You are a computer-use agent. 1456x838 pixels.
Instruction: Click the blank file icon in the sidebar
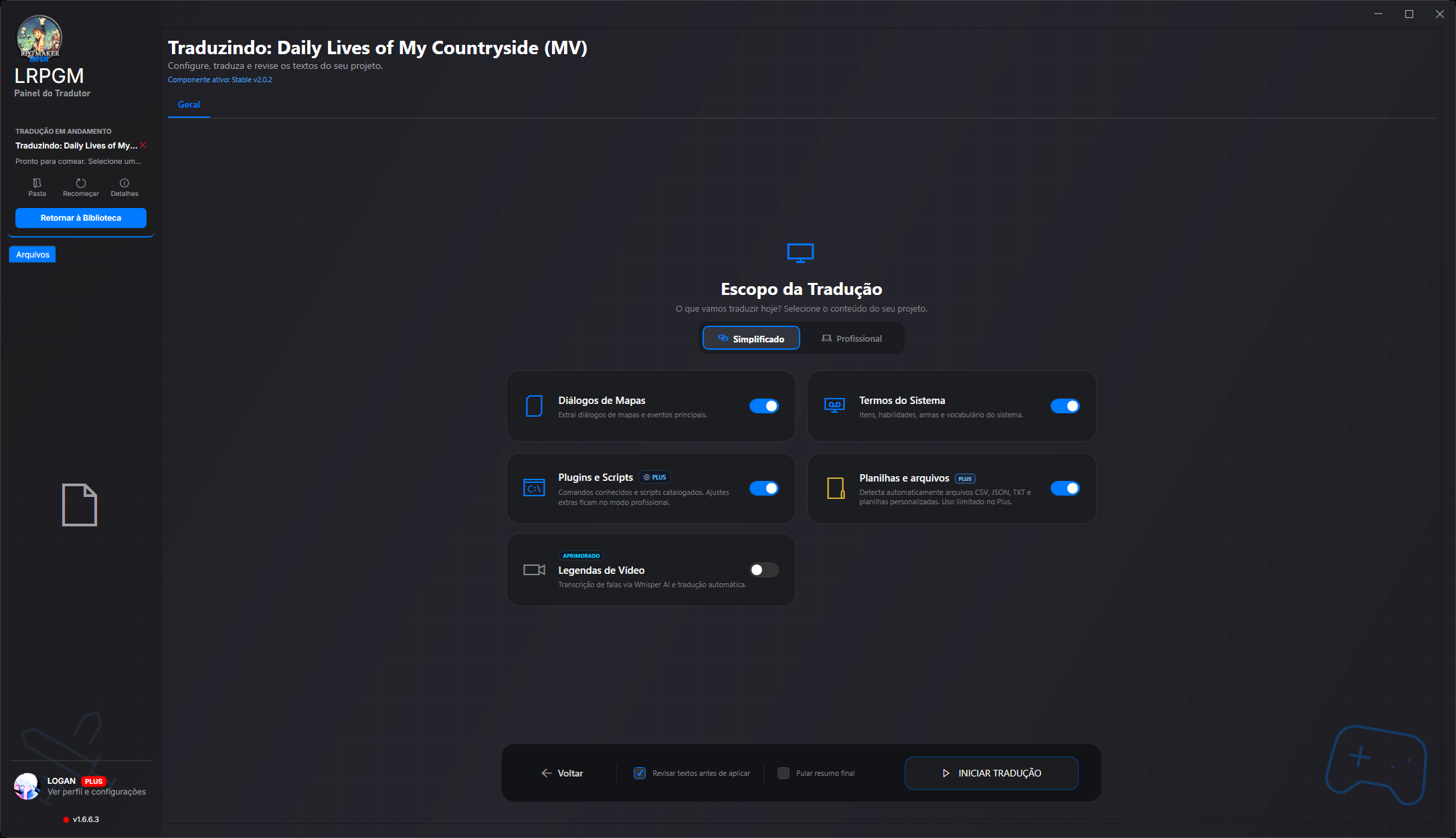(80, 505)
